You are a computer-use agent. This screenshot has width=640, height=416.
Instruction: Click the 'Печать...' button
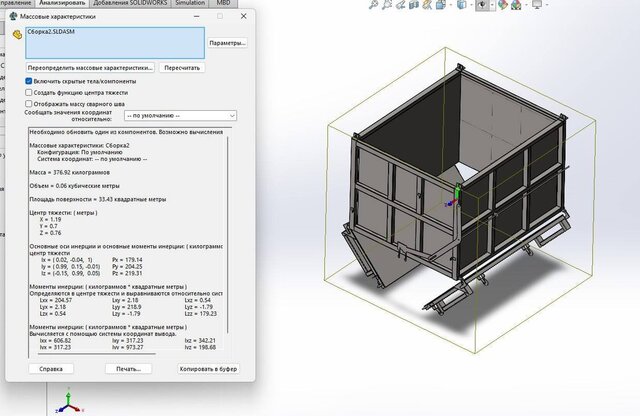tap(128, 369)
